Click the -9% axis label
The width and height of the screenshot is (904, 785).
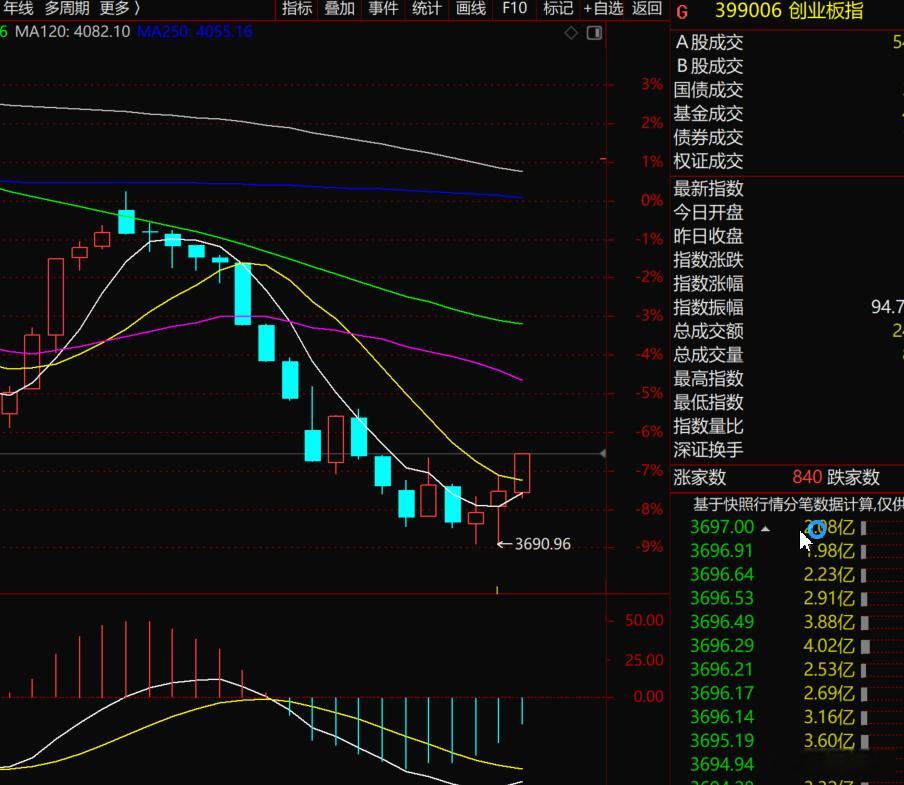coord(649,546)
